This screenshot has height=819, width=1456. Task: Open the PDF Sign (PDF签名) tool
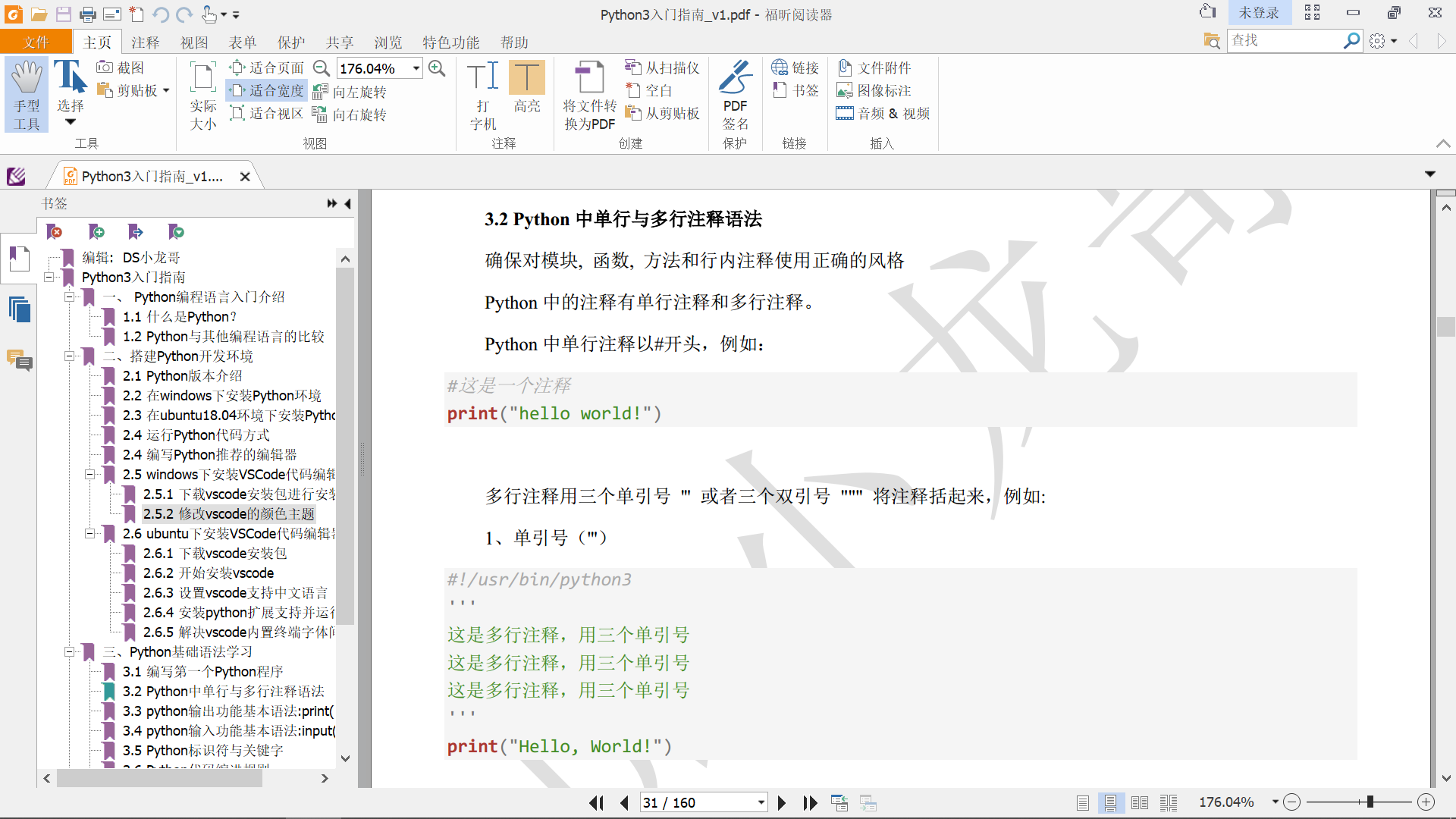pyautogui.click(x=734, y=94)
